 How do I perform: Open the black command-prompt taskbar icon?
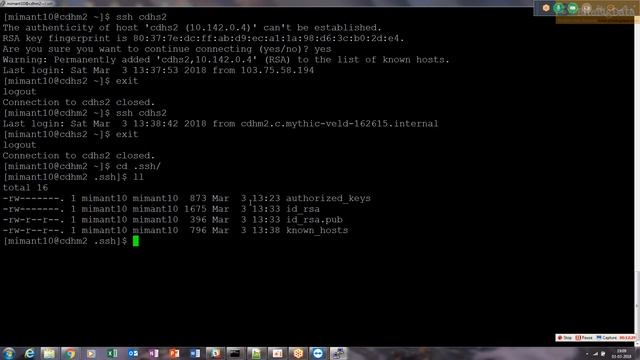235,353
